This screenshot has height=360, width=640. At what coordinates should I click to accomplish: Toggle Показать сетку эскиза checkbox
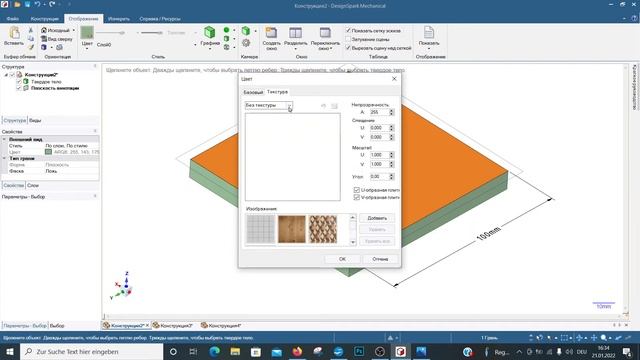[x=349, y=31]
